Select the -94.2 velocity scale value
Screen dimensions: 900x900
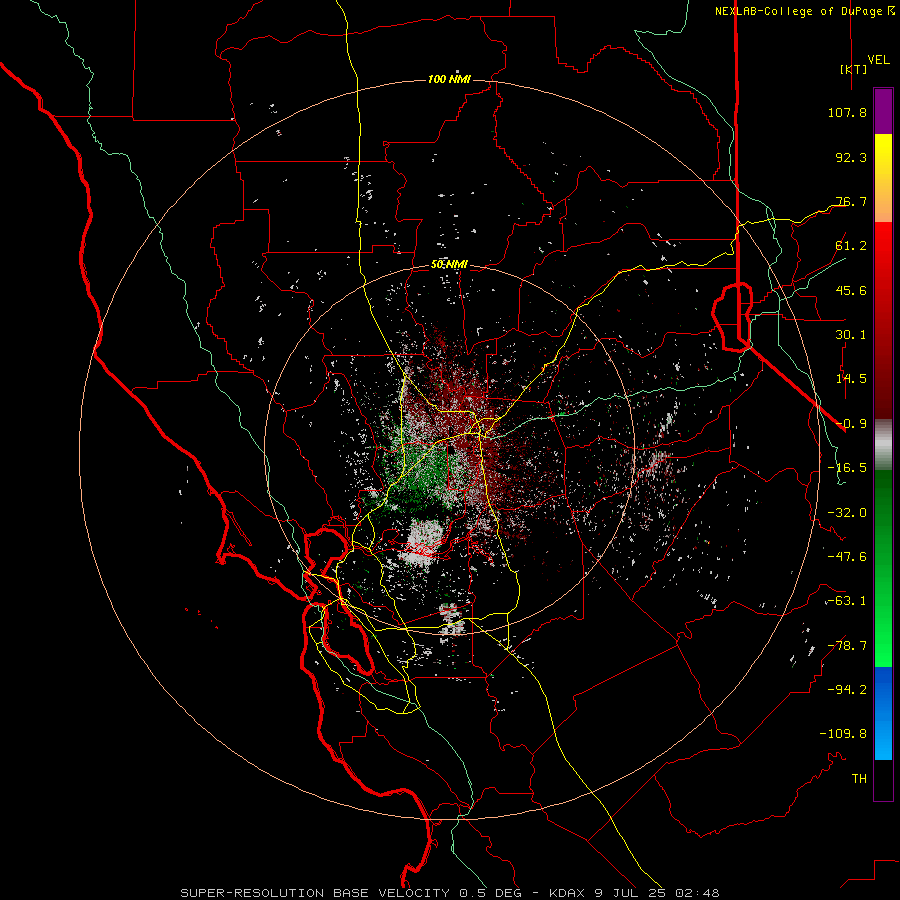click(847, 690)
